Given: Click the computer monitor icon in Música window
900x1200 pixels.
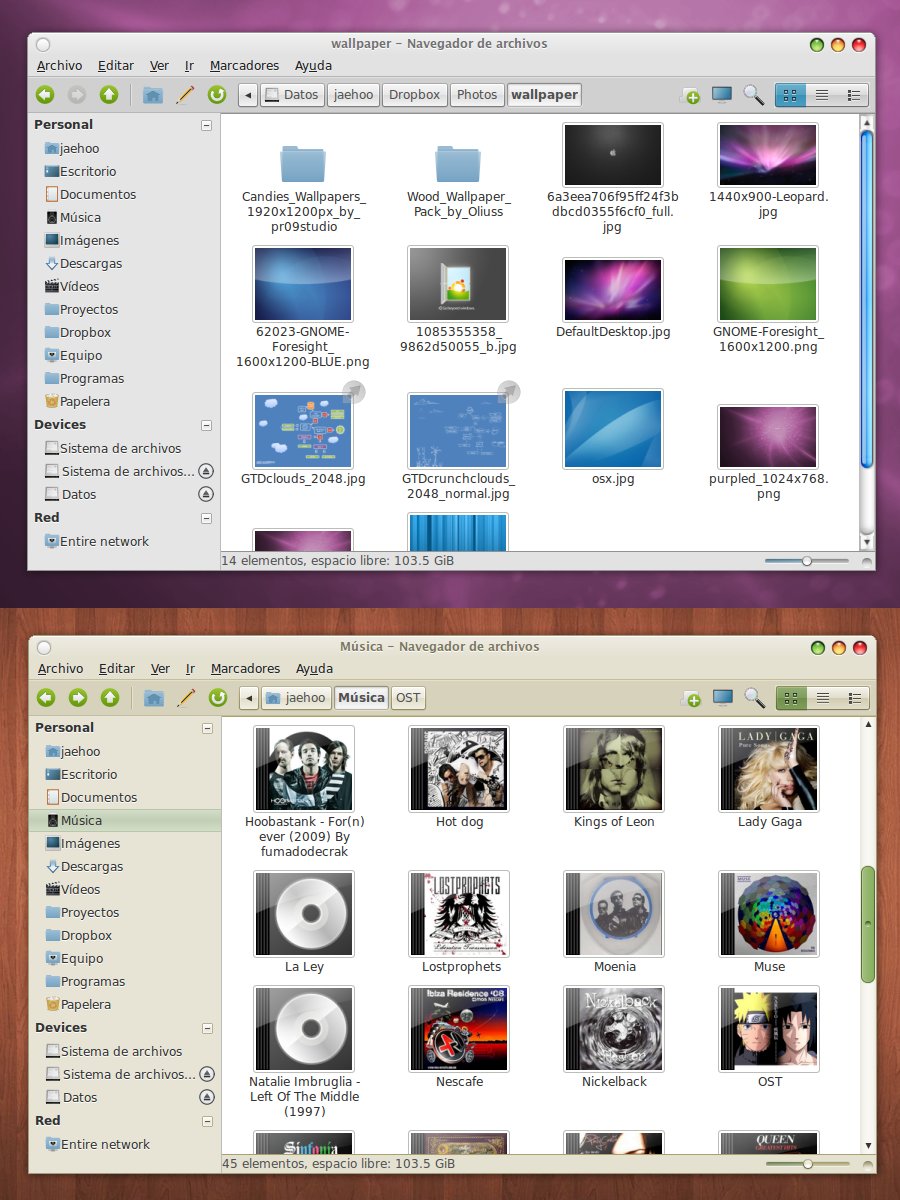Looking at the screenshot, I should 723,698.
